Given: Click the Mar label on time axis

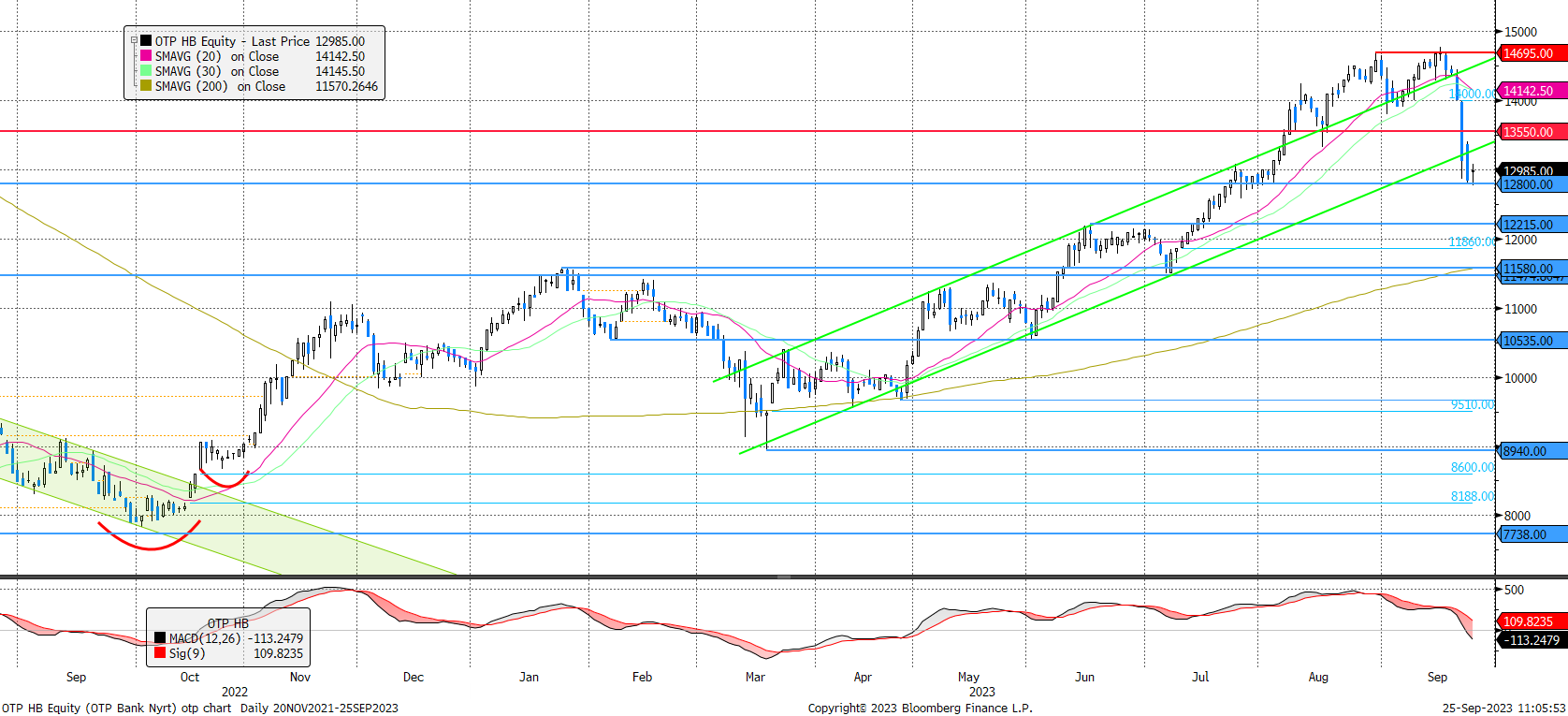Looking at the screenshot, I should [x=755, y=677].
